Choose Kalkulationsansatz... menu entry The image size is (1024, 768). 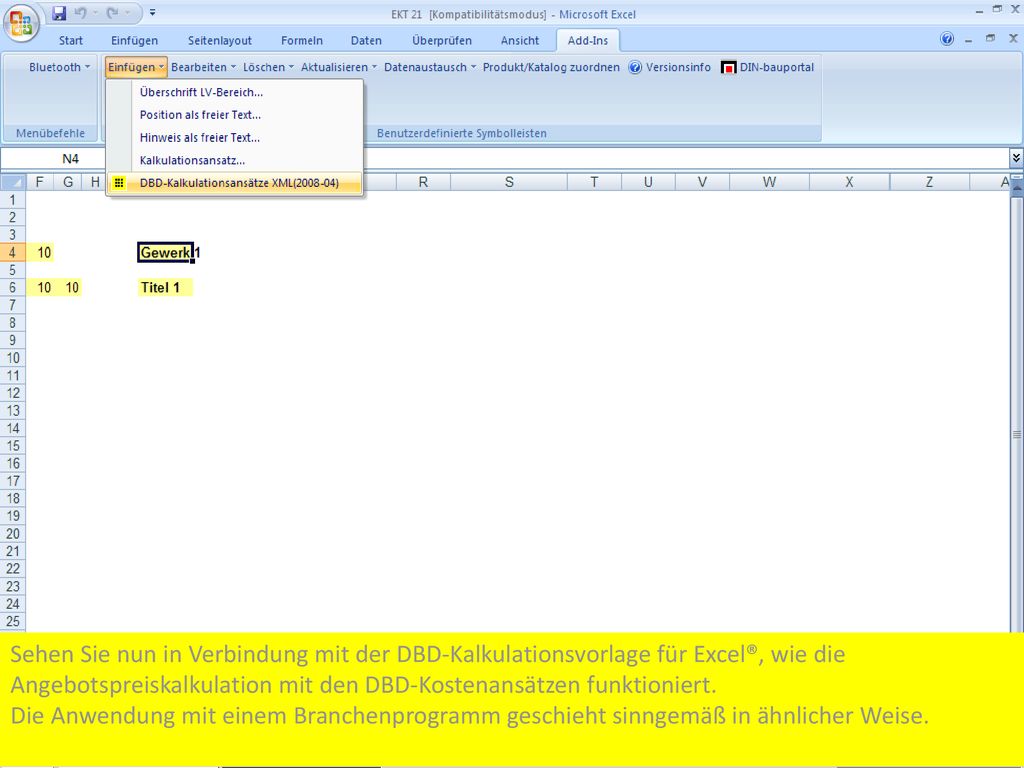(234, 161)
